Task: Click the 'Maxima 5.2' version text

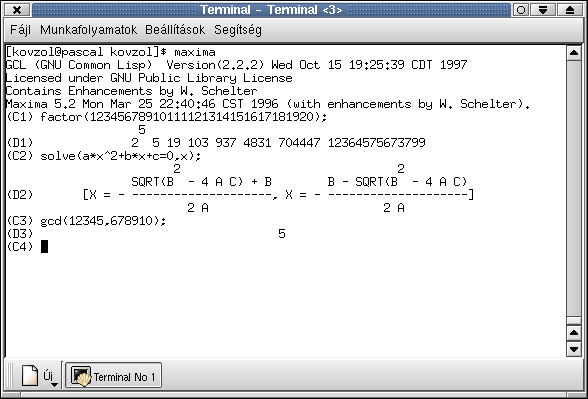Action: point(41,104)
